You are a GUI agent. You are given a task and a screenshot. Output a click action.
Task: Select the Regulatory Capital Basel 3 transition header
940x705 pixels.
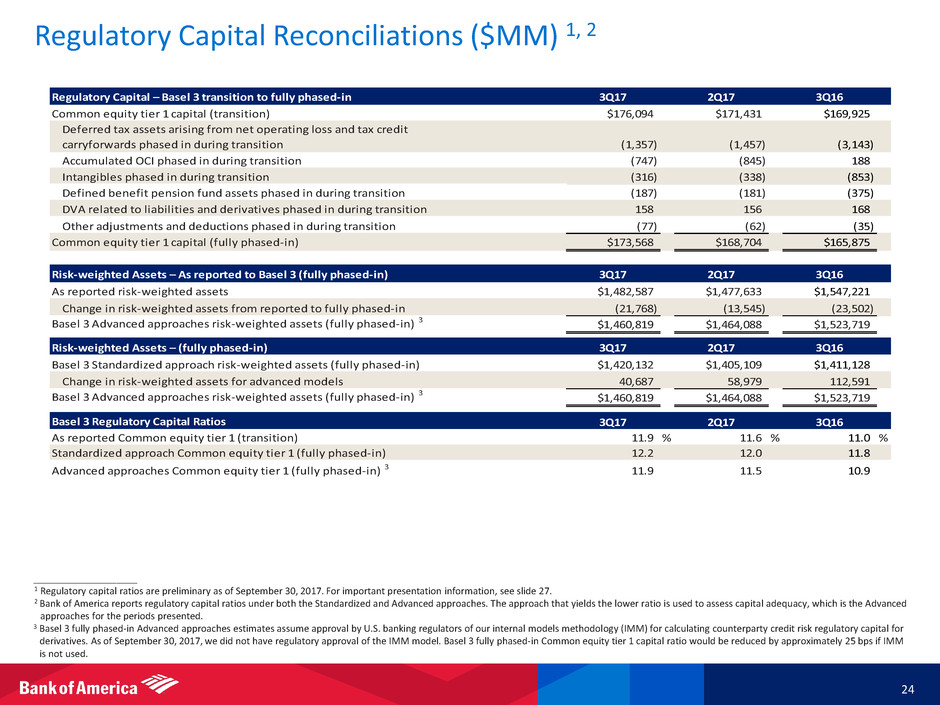202,97
